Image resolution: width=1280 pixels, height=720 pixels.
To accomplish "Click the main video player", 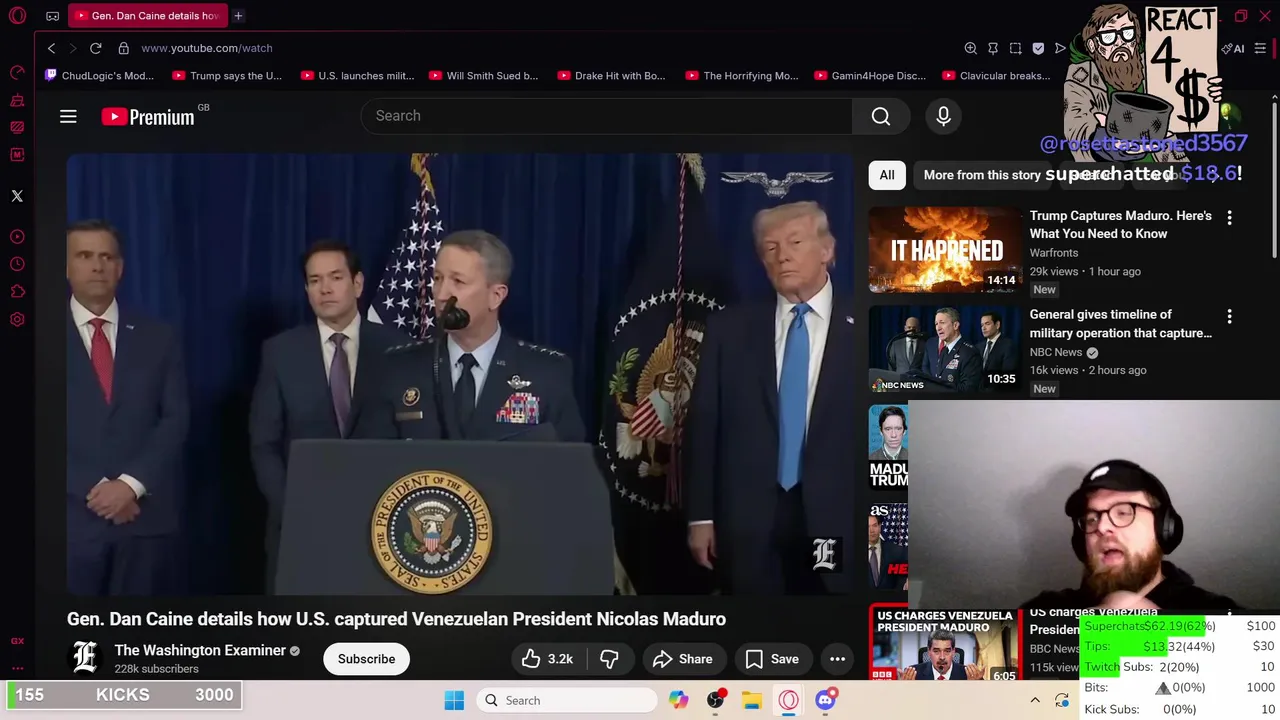I will [x=460, y=374].
